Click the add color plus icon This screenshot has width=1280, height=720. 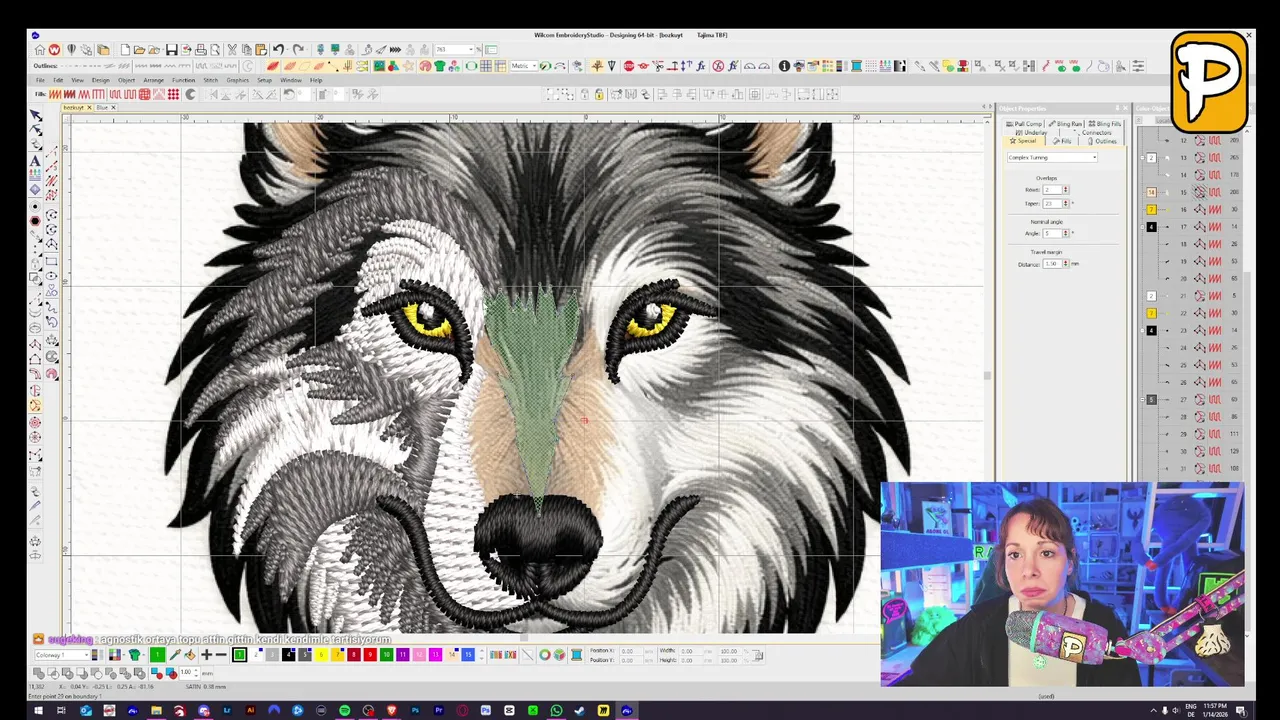coord(206,655)
